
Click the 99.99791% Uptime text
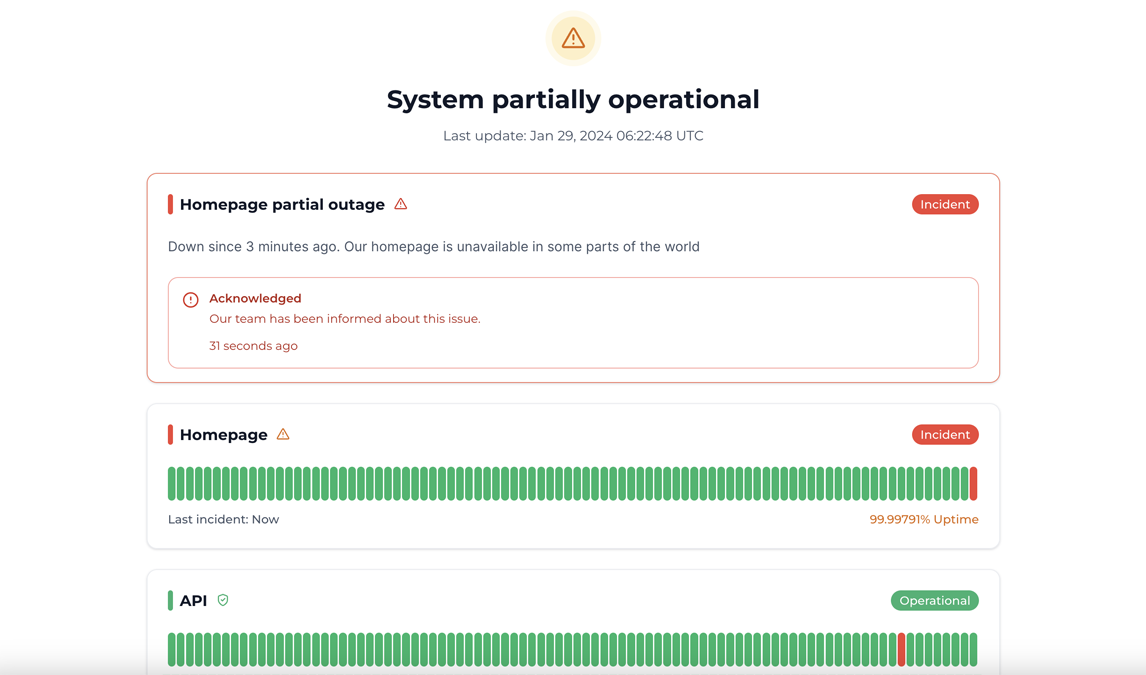click(x=923, y=519)
